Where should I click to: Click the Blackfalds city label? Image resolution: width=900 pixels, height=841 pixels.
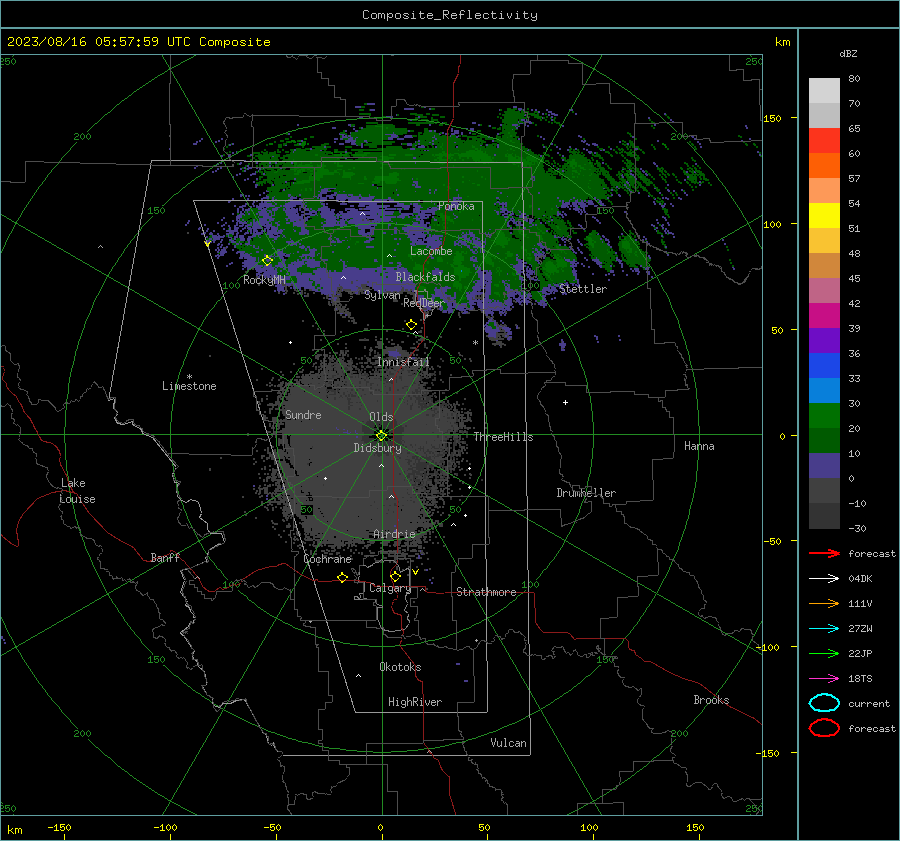coord(425,277)
